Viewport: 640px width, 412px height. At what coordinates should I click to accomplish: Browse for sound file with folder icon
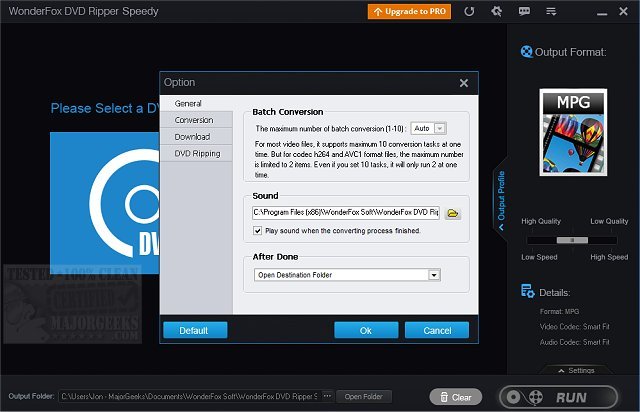tap(453, 213)
